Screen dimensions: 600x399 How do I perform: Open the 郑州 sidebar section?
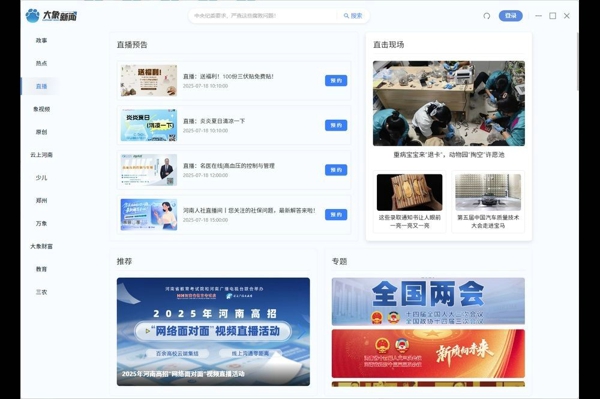click(x=41, y=200)
